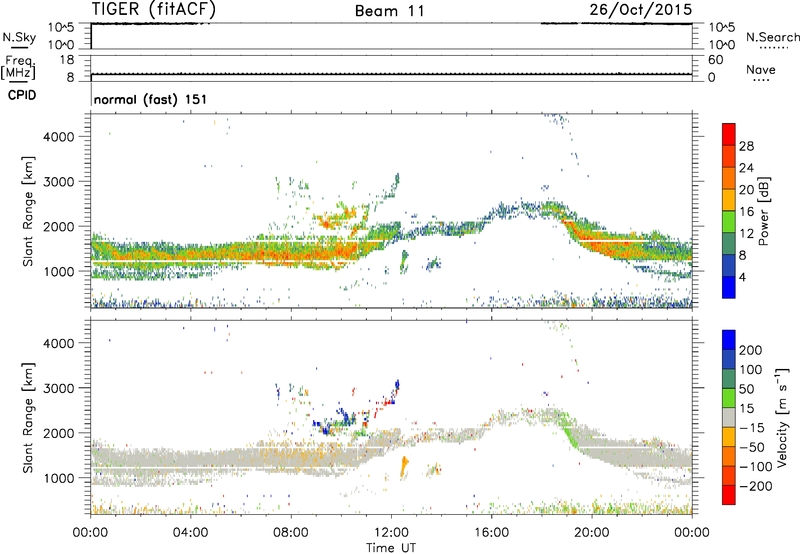Click the '2000' range tick of velocity panel
Viewport: 800px width, 554px height.
pos(58,433)
